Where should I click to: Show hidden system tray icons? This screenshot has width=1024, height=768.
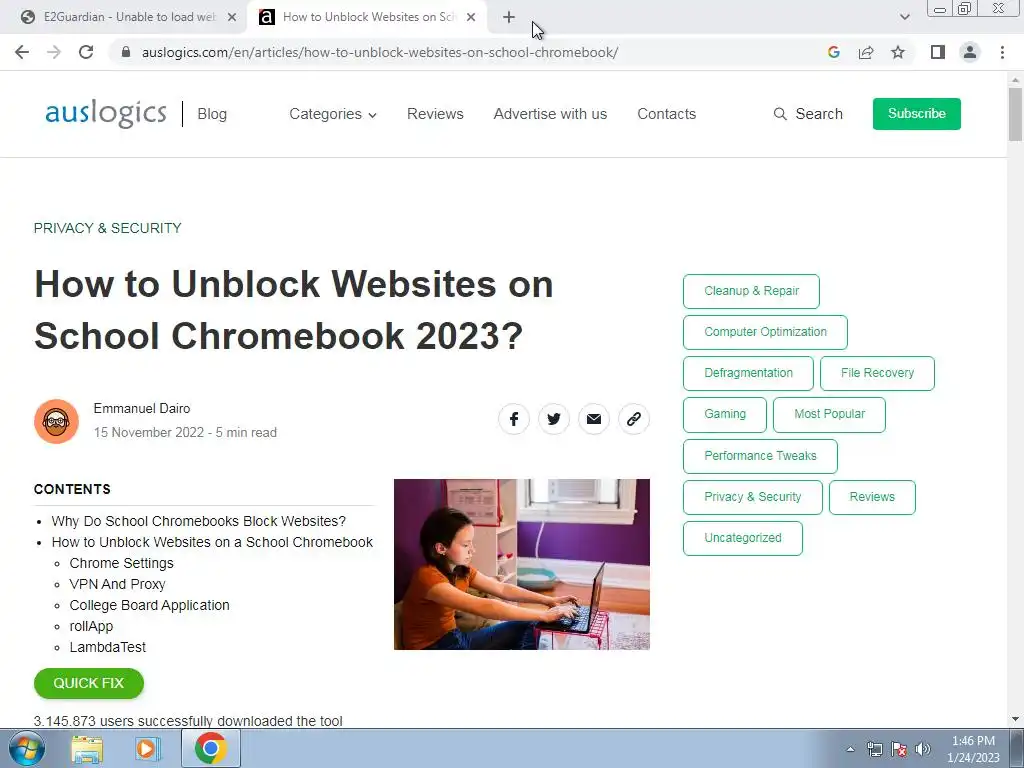(x=850, y=749)
